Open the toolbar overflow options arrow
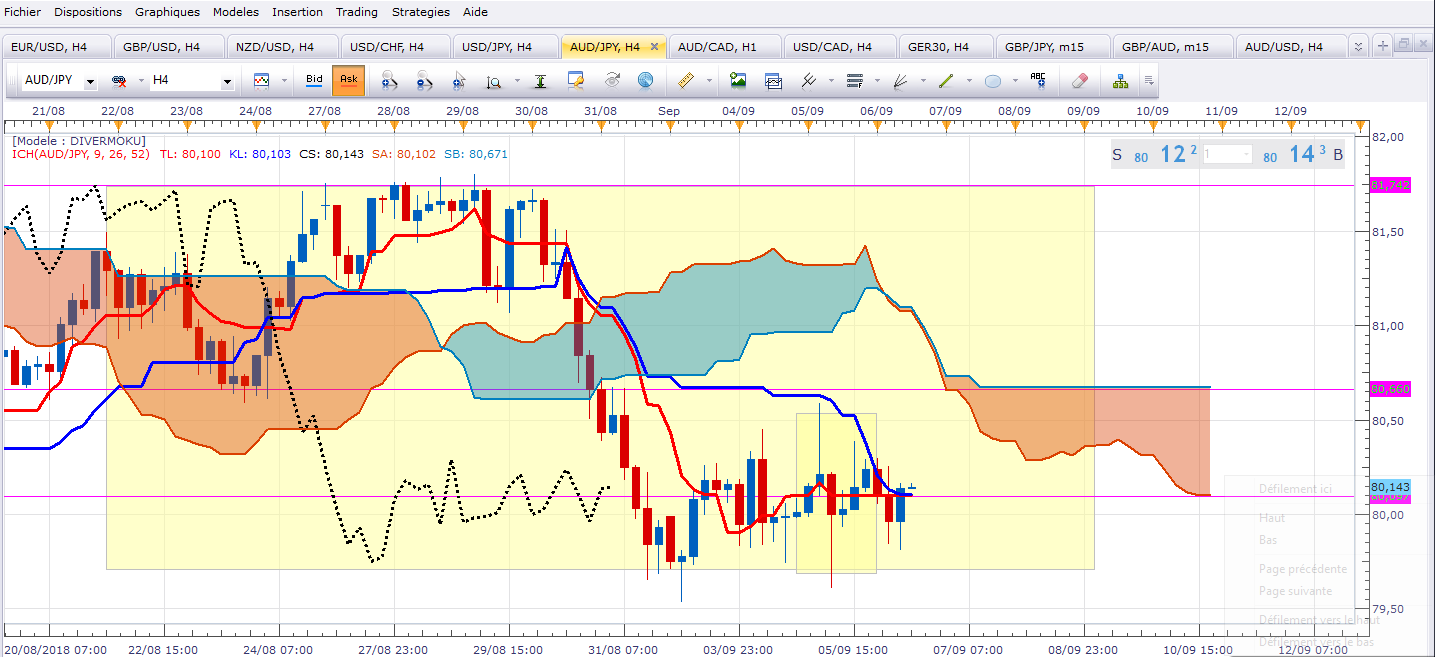This screenshot has height=657, width=1435. [x=1149, y=81]
